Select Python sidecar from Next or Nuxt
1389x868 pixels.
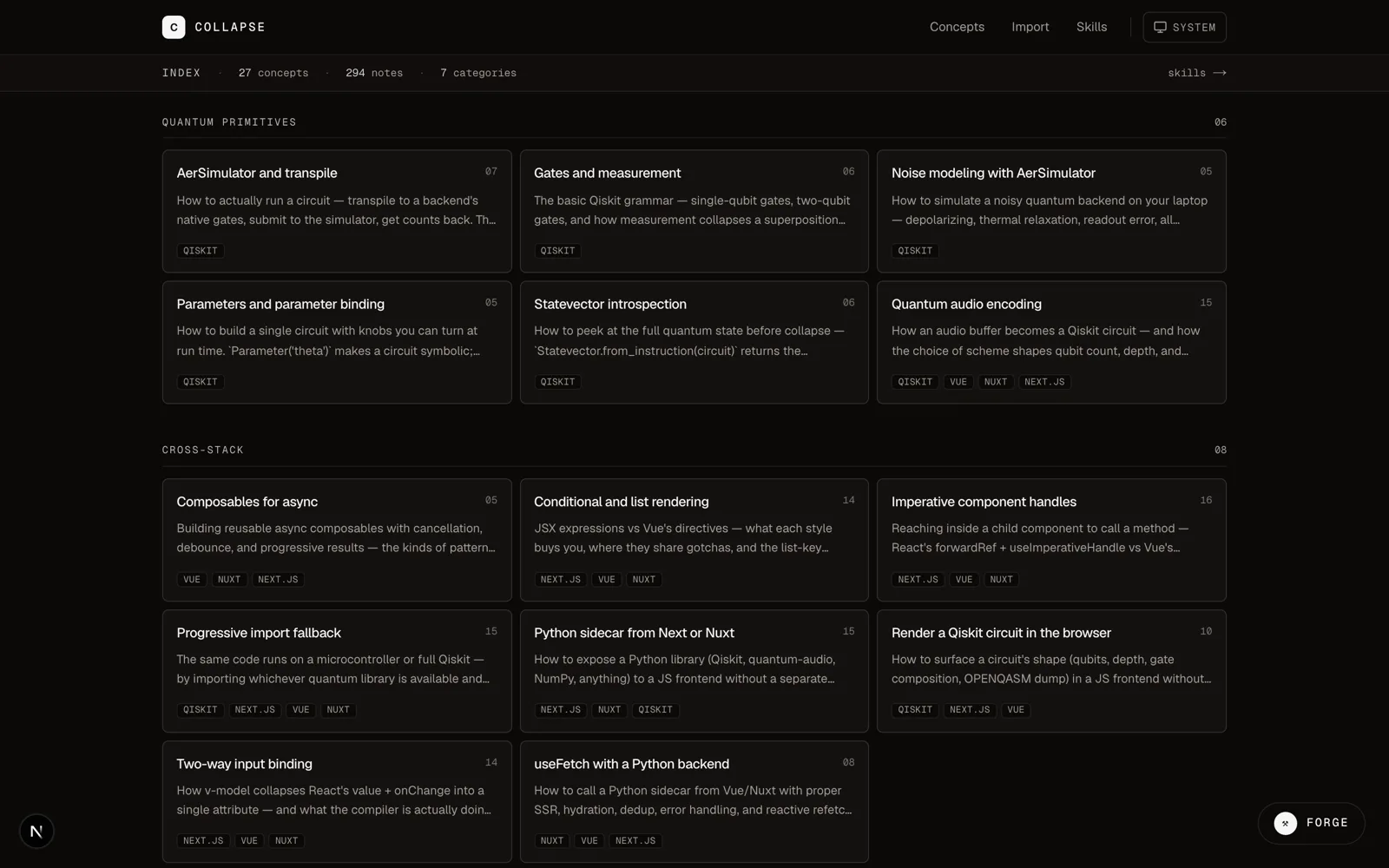694,671
